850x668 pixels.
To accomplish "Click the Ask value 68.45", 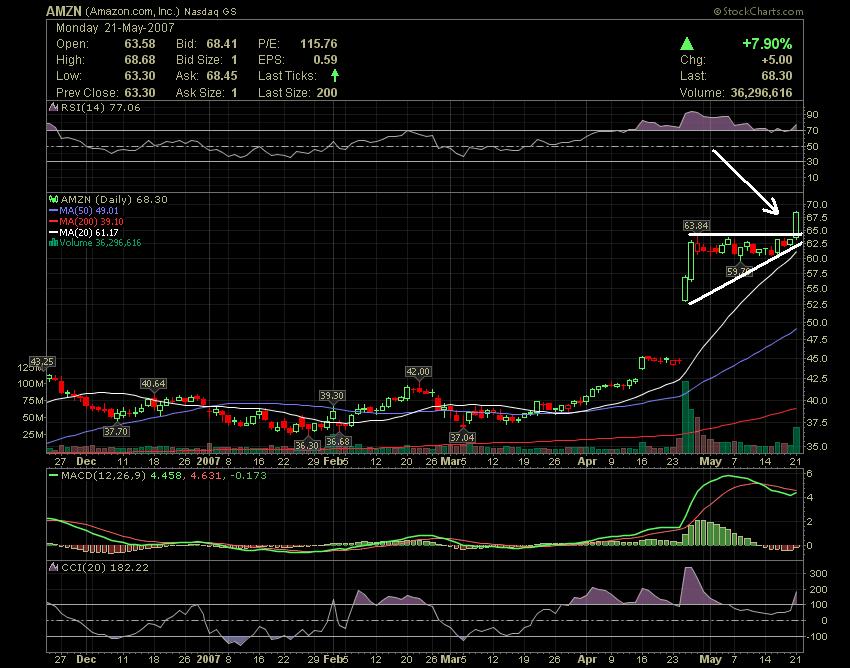I will pos(222,75).
